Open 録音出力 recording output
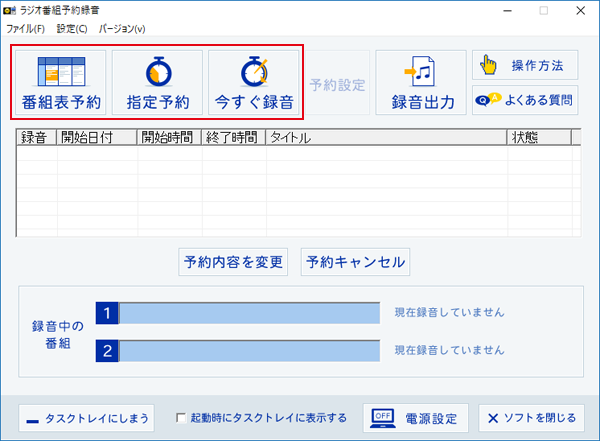 click(x=421, y=82)
